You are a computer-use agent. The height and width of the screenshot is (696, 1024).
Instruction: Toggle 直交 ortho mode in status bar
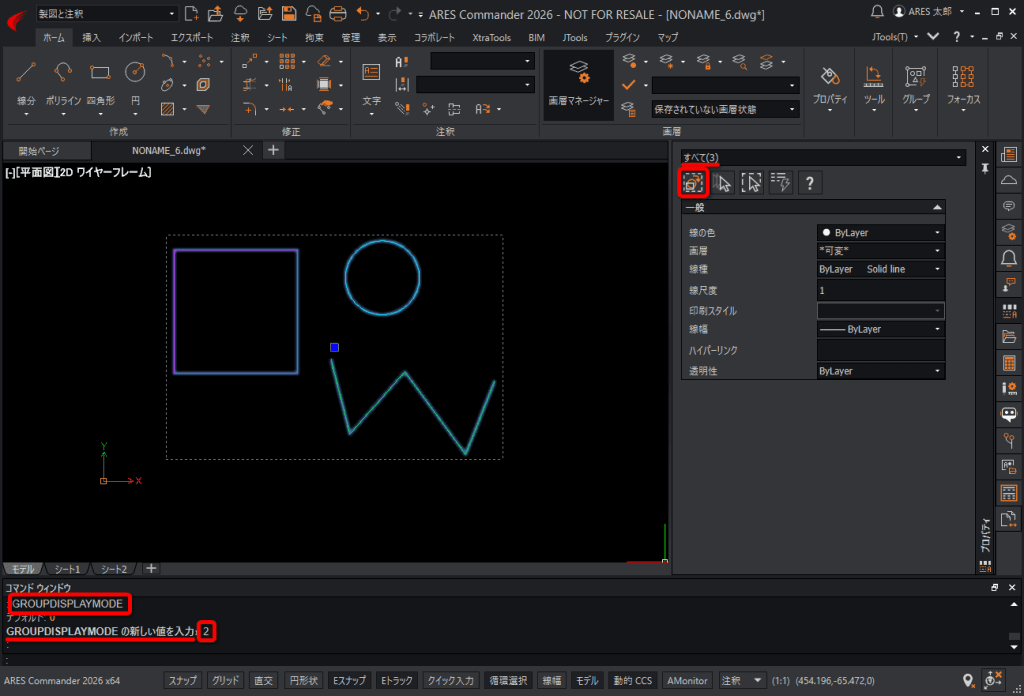263,680
